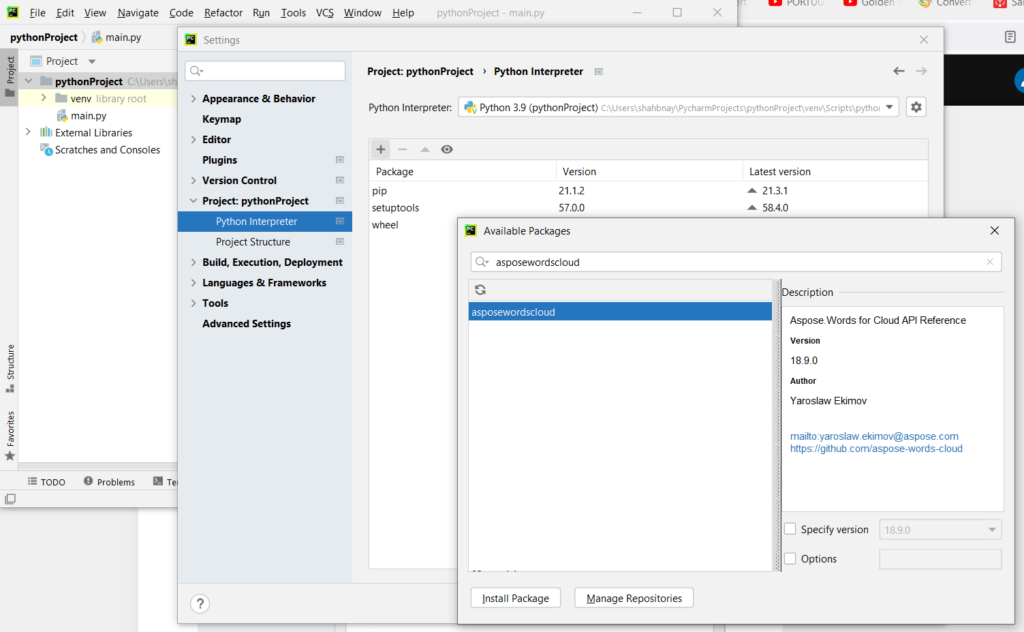The image size is (1024, 632).
Task: Click the marker icon beside Python Interpreter breadcrumb
Action: click(599, 71)
